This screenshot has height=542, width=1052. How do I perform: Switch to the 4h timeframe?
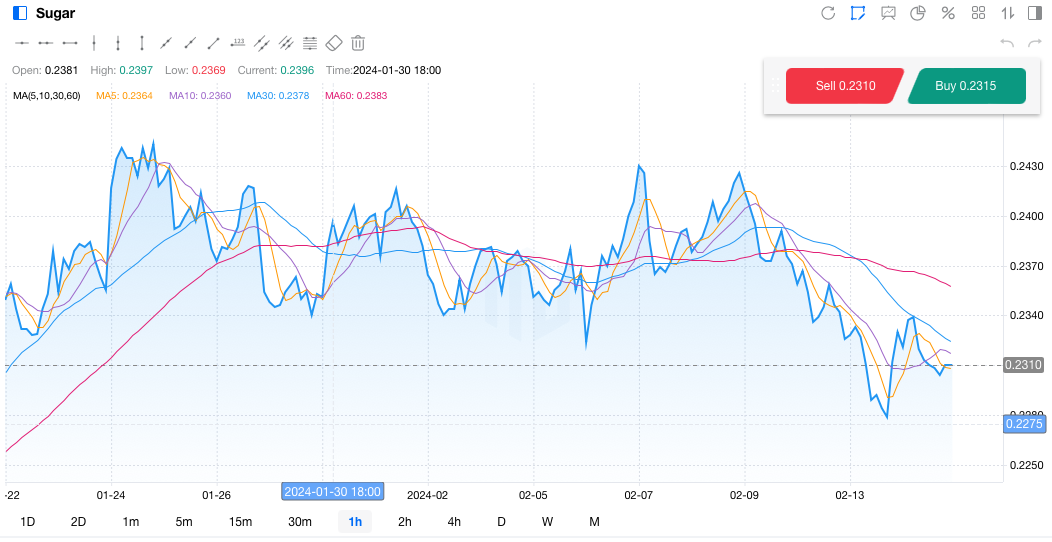[x=454, y=521]
